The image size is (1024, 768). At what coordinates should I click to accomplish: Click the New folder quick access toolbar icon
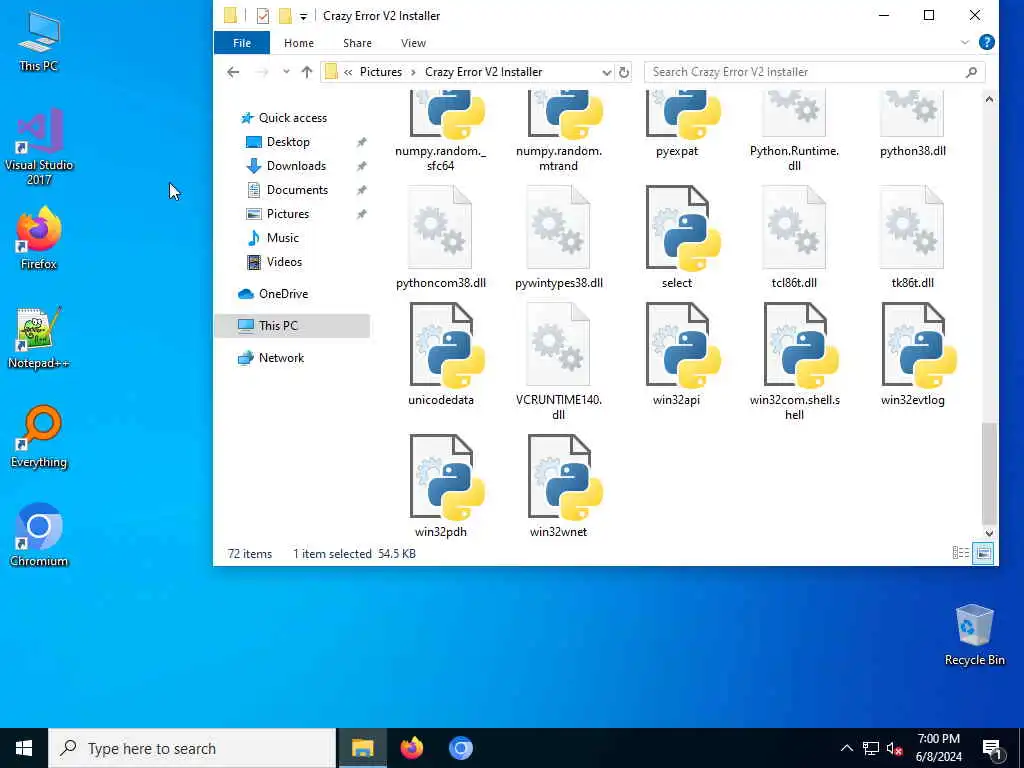point(285,16)
